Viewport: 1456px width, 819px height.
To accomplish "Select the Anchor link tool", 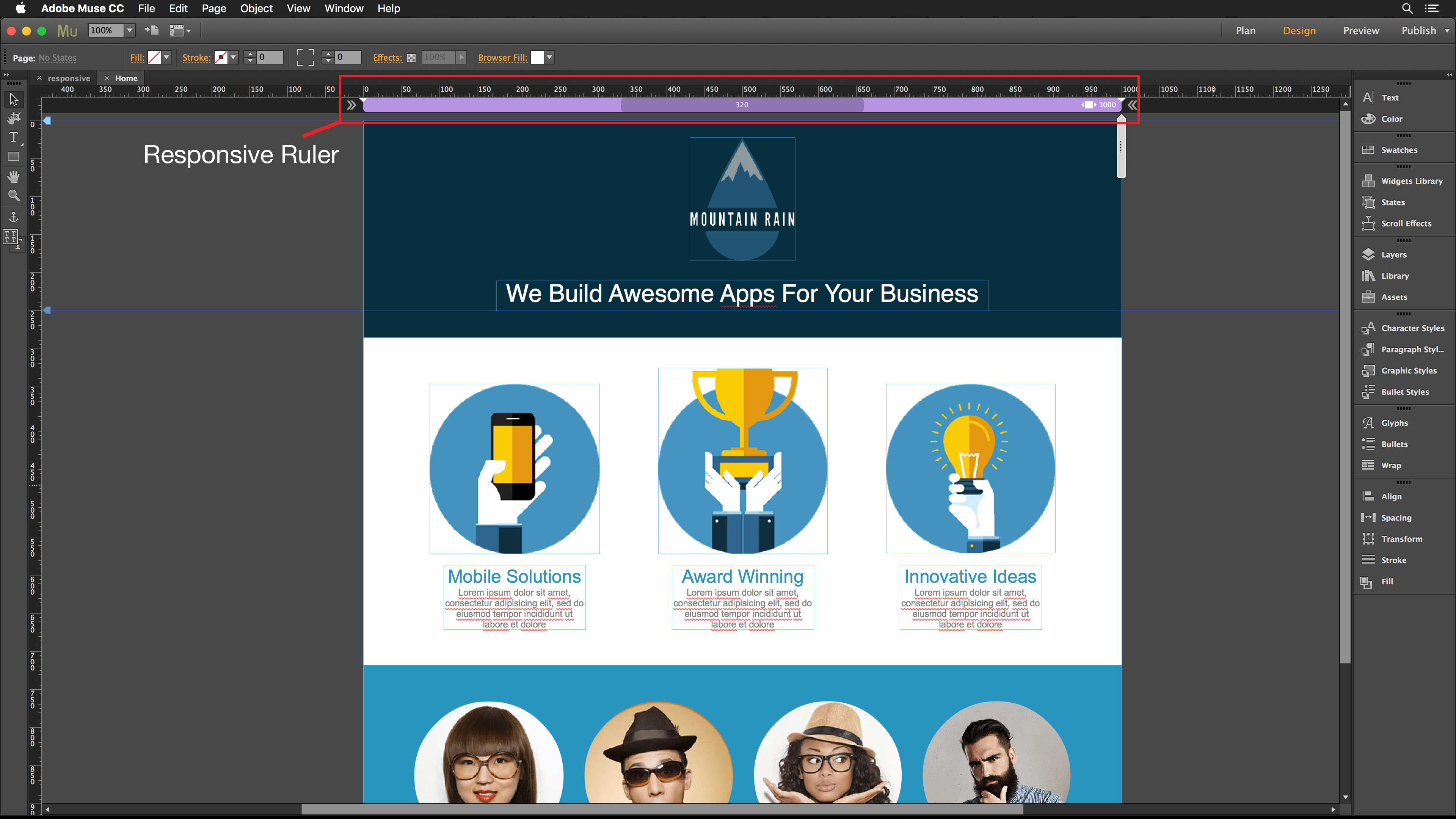I will [14, 217].
